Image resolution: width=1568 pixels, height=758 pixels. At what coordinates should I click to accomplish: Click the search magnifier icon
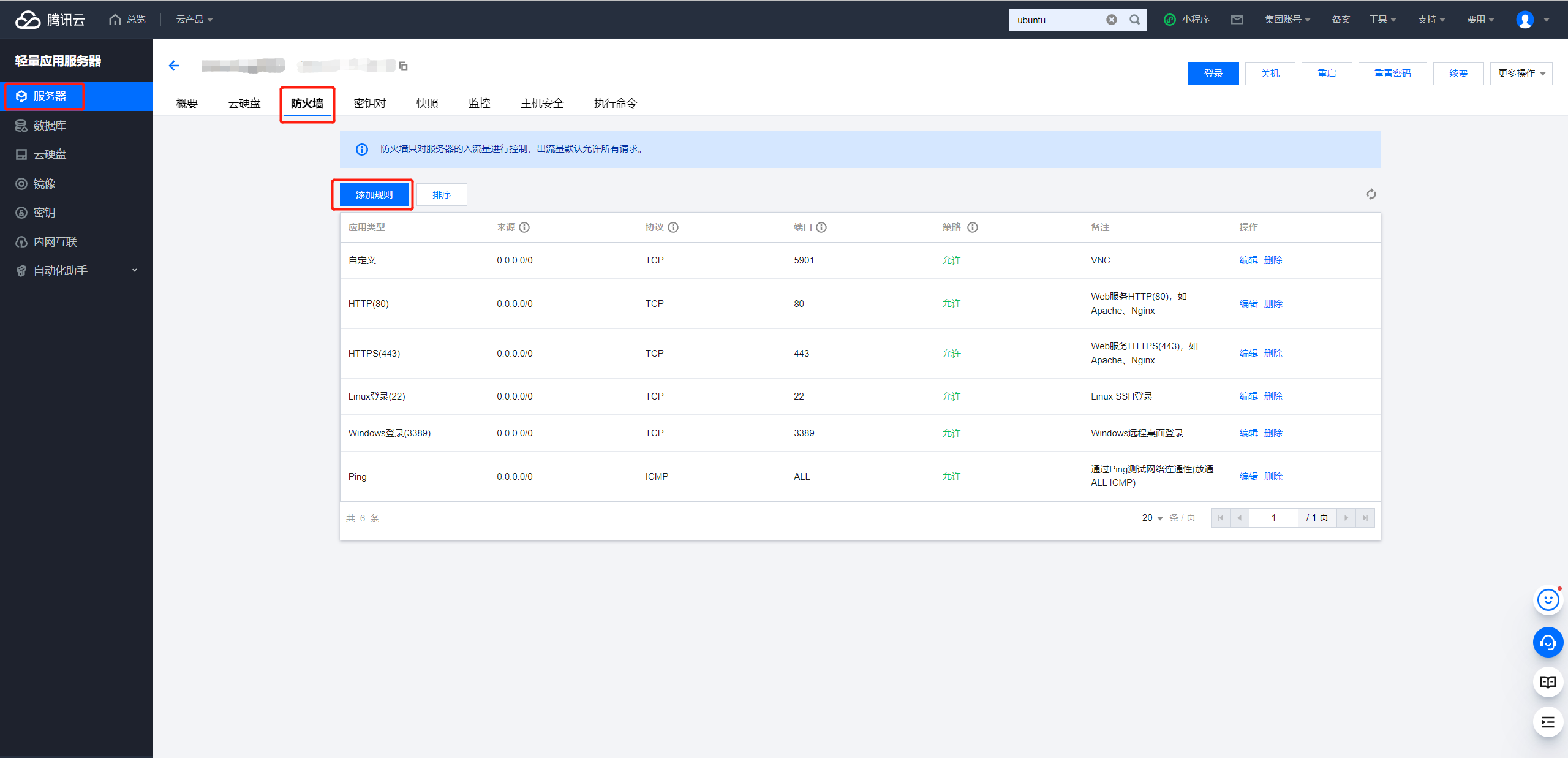pos(1135,20)
